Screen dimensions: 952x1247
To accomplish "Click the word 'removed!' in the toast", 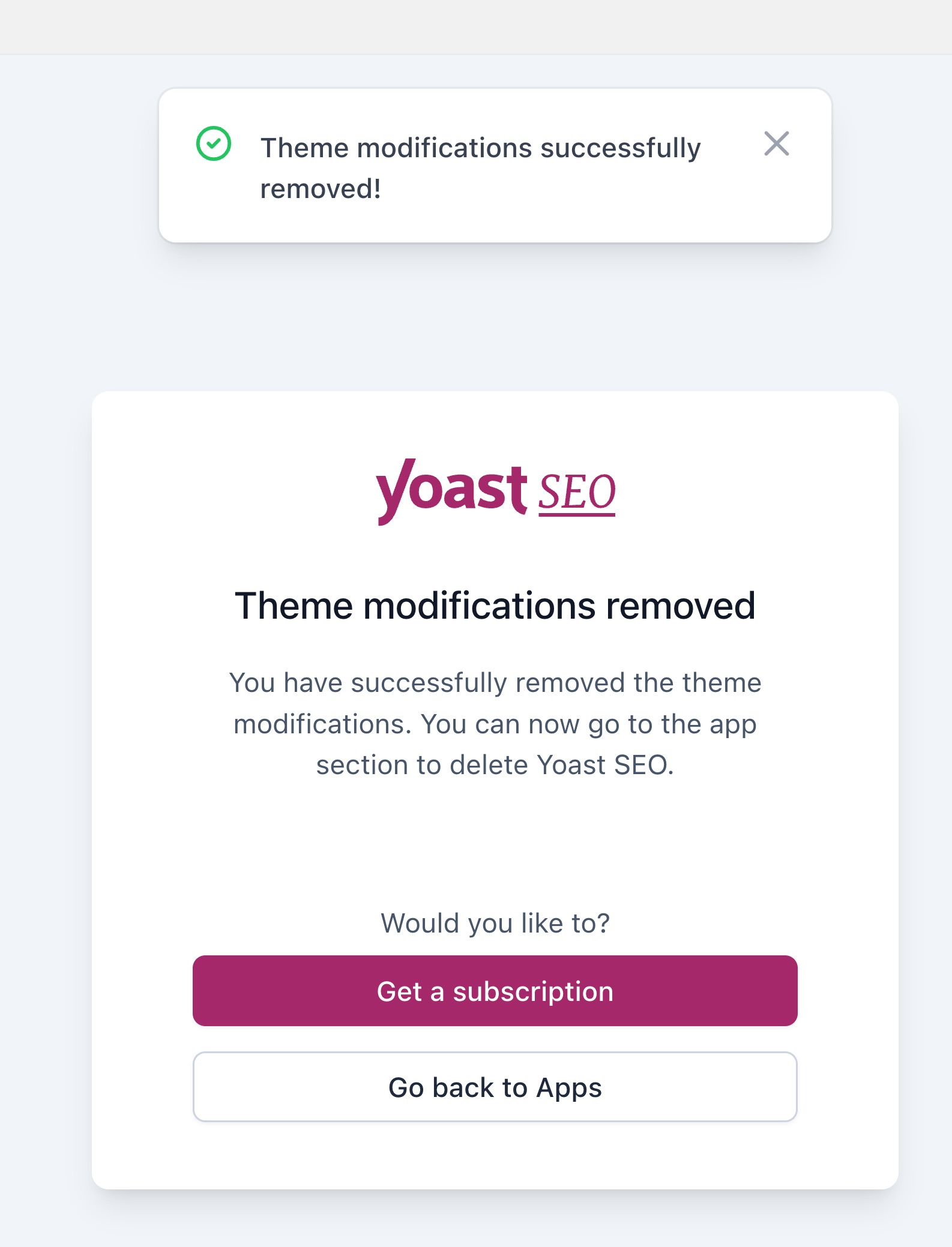I will pos(321,188).
